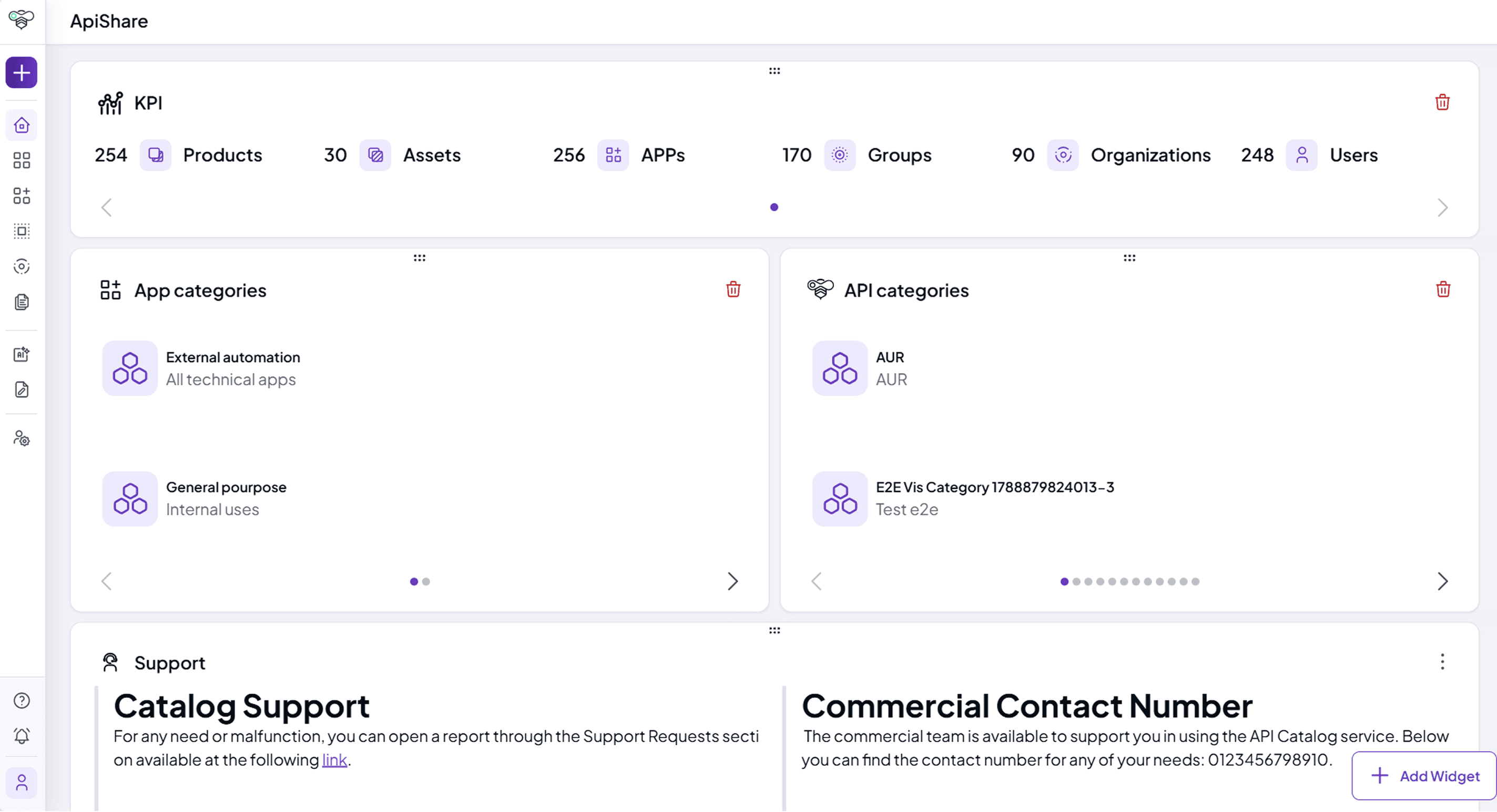Click the ApiShare logo in top-left corner
The image size is (1497, 812).
point(22,19)
